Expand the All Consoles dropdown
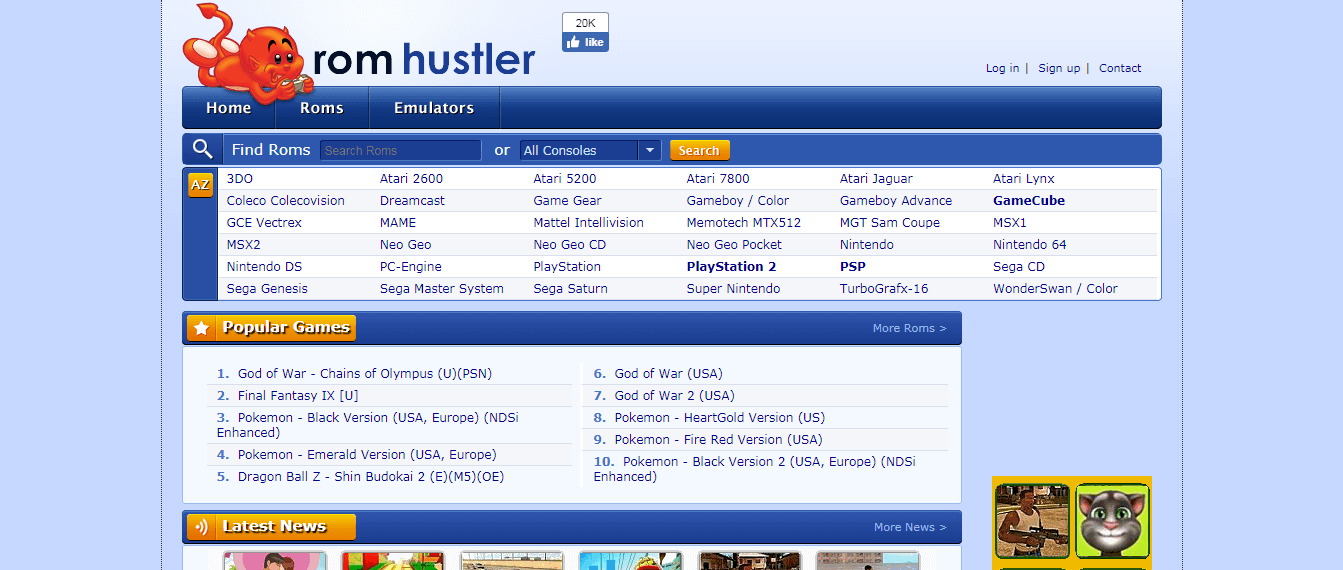The width and height of the screenshot is (1343, 570). point(590,150)
